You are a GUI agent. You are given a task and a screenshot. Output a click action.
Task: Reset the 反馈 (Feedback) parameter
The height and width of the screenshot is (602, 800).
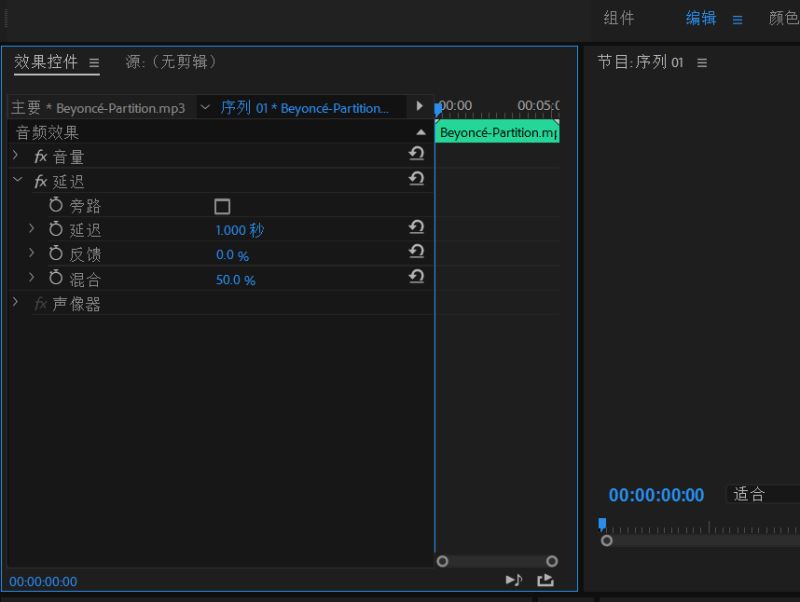(x=416, y=252)
